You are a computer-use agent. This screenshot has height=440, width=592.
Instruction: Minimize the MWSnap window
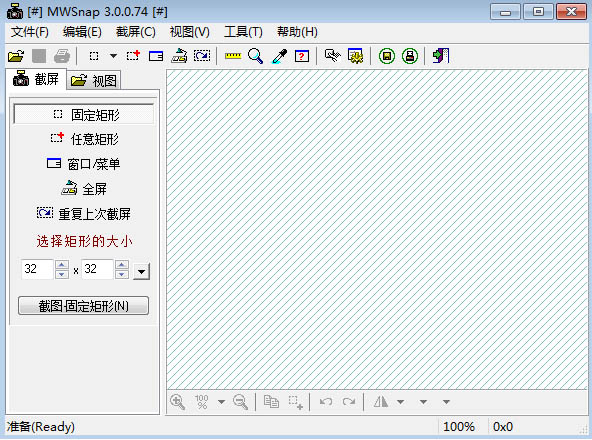[x=505, y=12]
